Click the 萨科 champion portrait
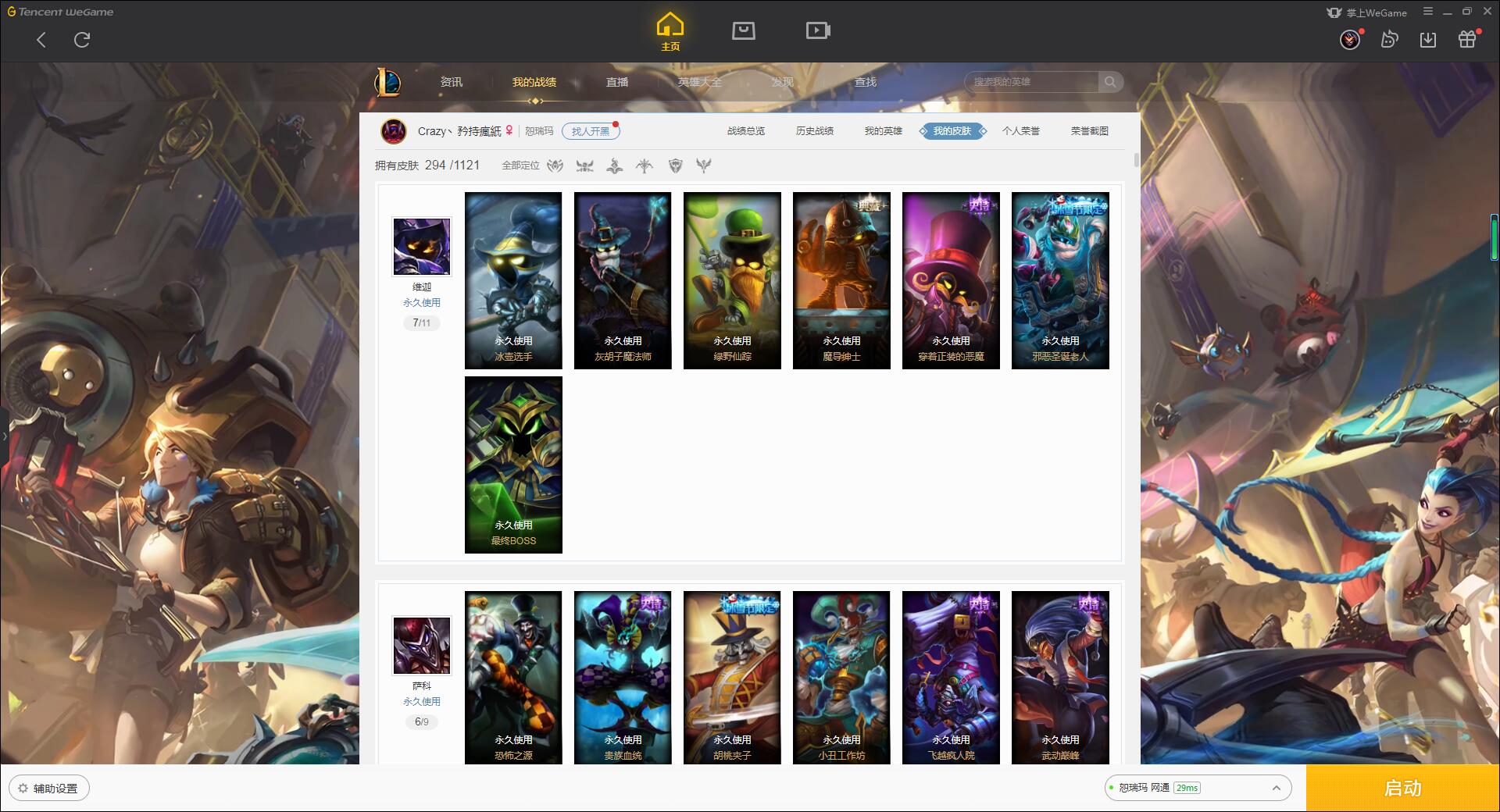The width and height of the screenshot is (1500, 812). pyautogui.click(x=422, y=646)
